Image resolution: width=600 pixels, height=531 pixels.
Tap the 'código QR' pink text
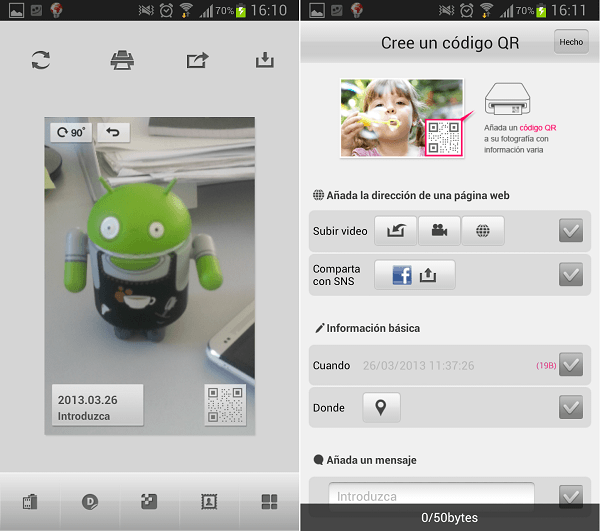[538, 128]
